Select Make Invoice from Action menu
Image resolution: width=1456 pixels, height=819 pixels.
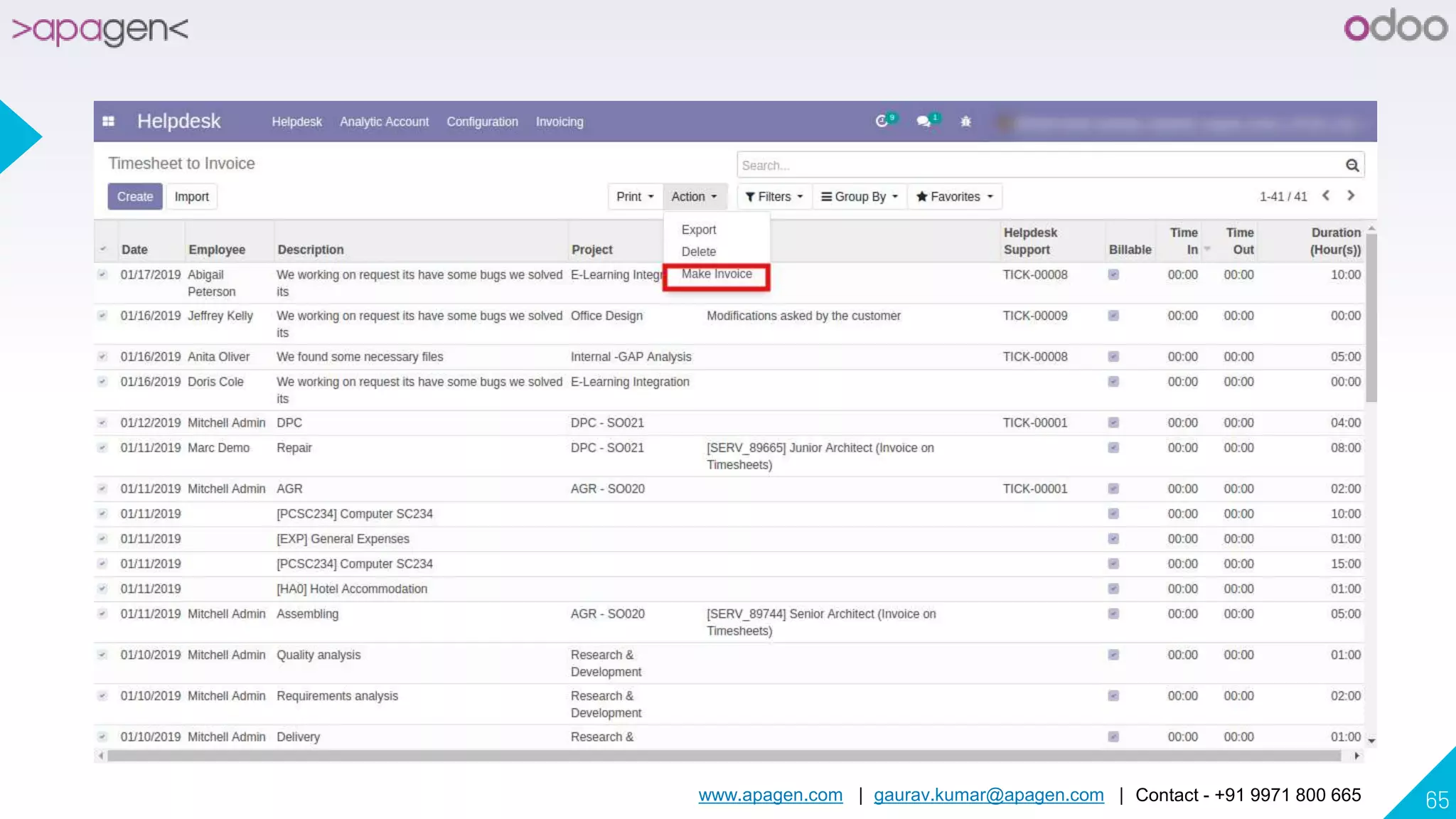pos(716,274)
